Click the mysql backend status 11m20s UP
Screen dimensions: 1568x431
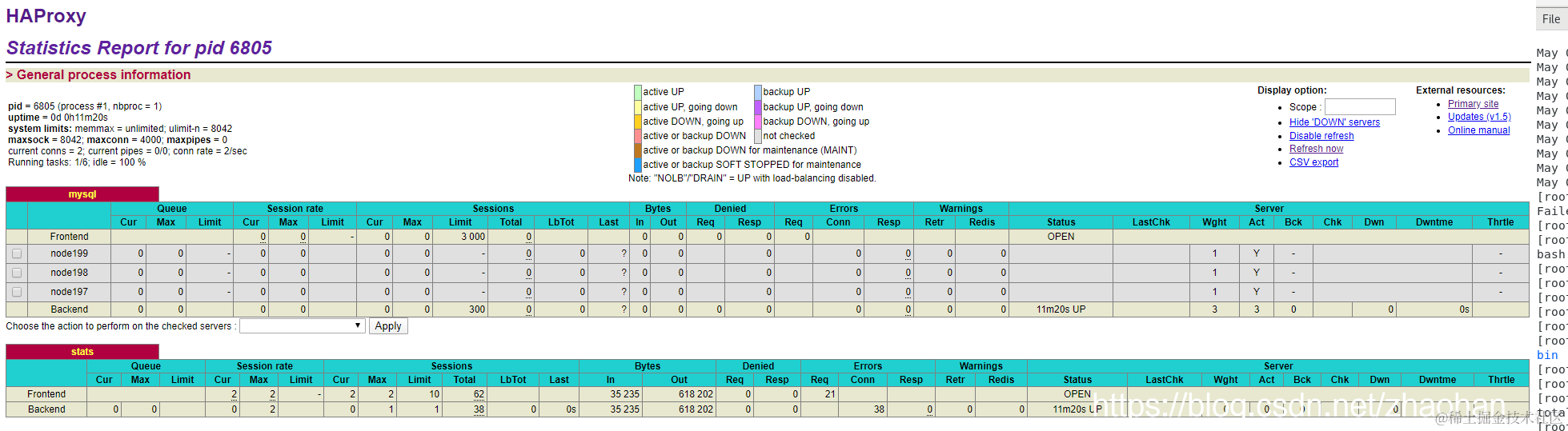[x=1061, y=309]
